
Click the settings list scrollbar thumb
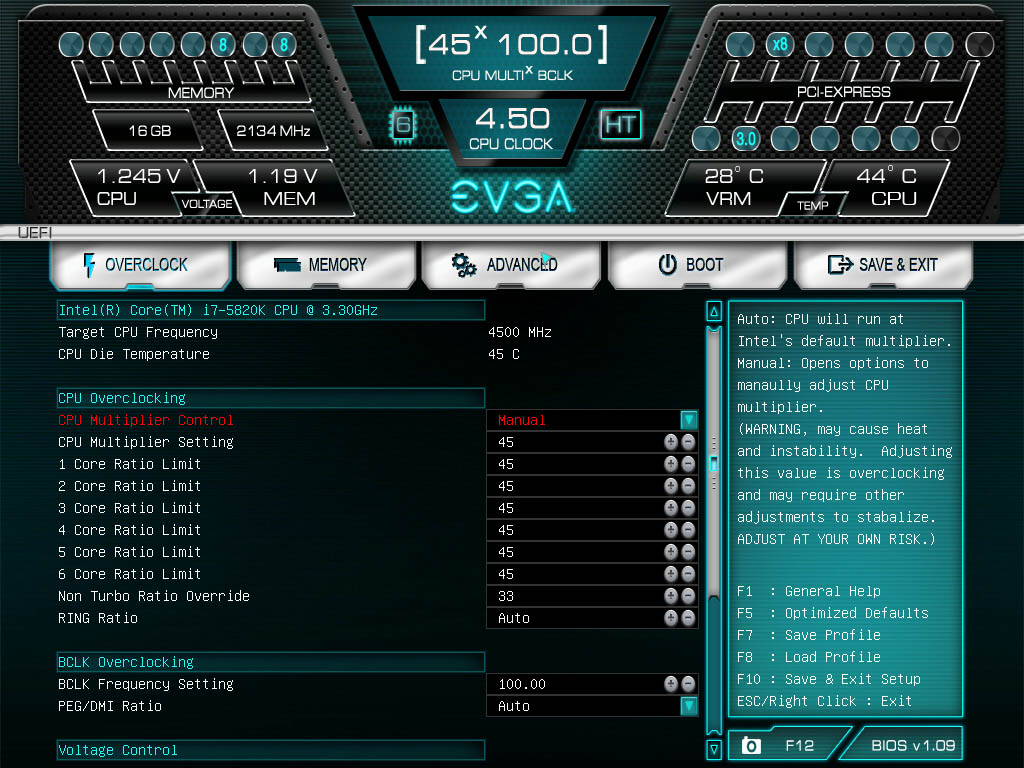click(x=714, y=464)
